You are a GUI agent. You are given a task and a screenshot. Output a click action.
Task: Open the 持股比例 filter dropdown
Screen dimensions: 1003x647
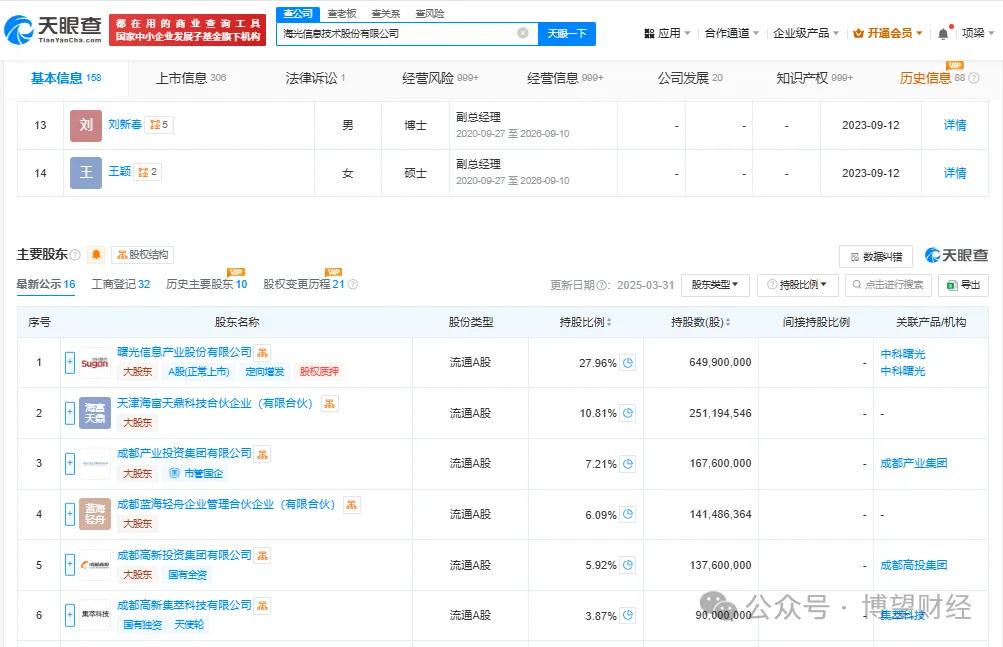click(796, 285)
